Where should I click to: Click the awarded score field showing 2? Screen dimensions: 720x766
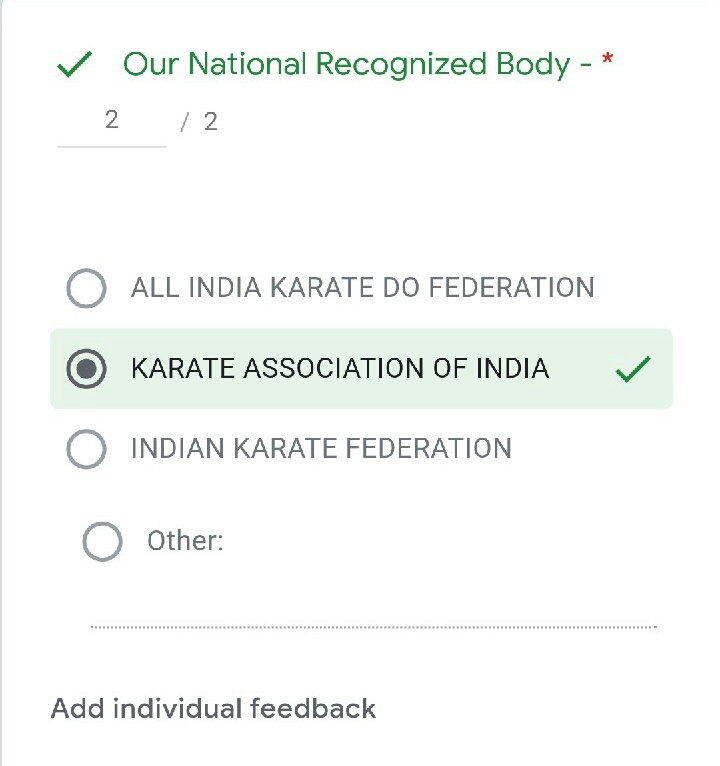click(x=111, y=122)
